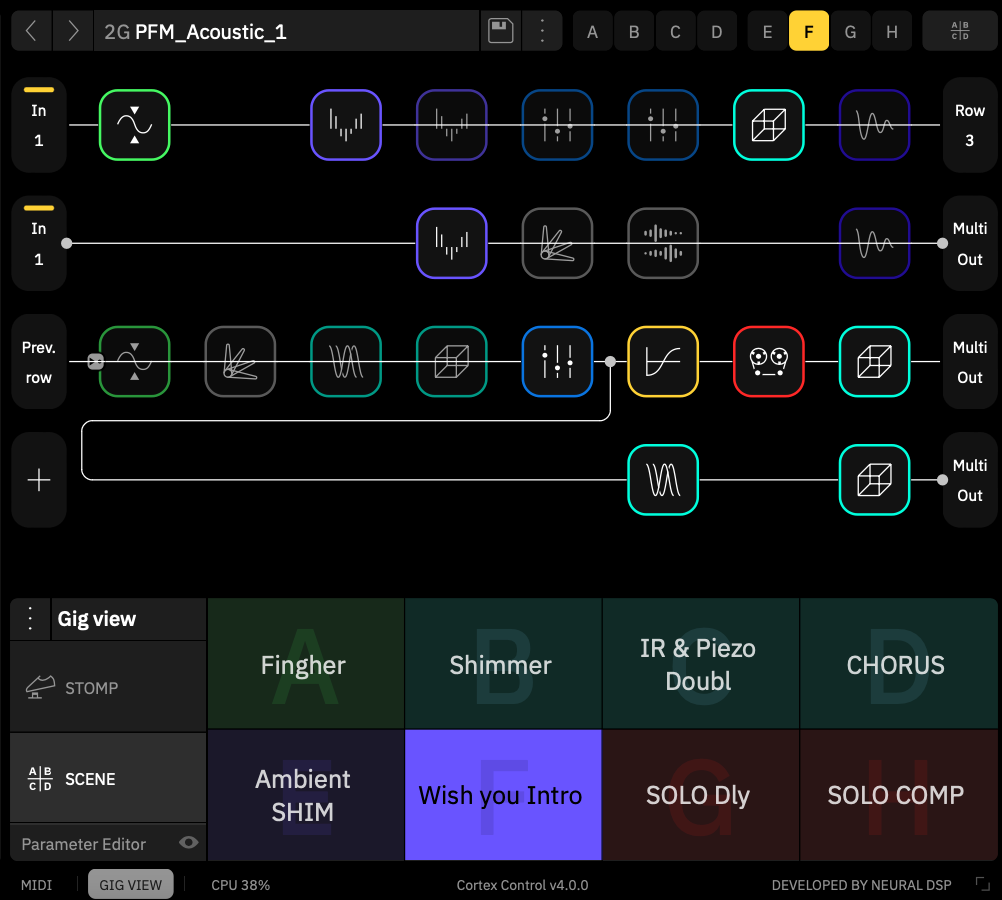Select the GIG VIEW tab in the status bar
The width and height of the screenshot is (1002, 900).
tap(130, 884)
